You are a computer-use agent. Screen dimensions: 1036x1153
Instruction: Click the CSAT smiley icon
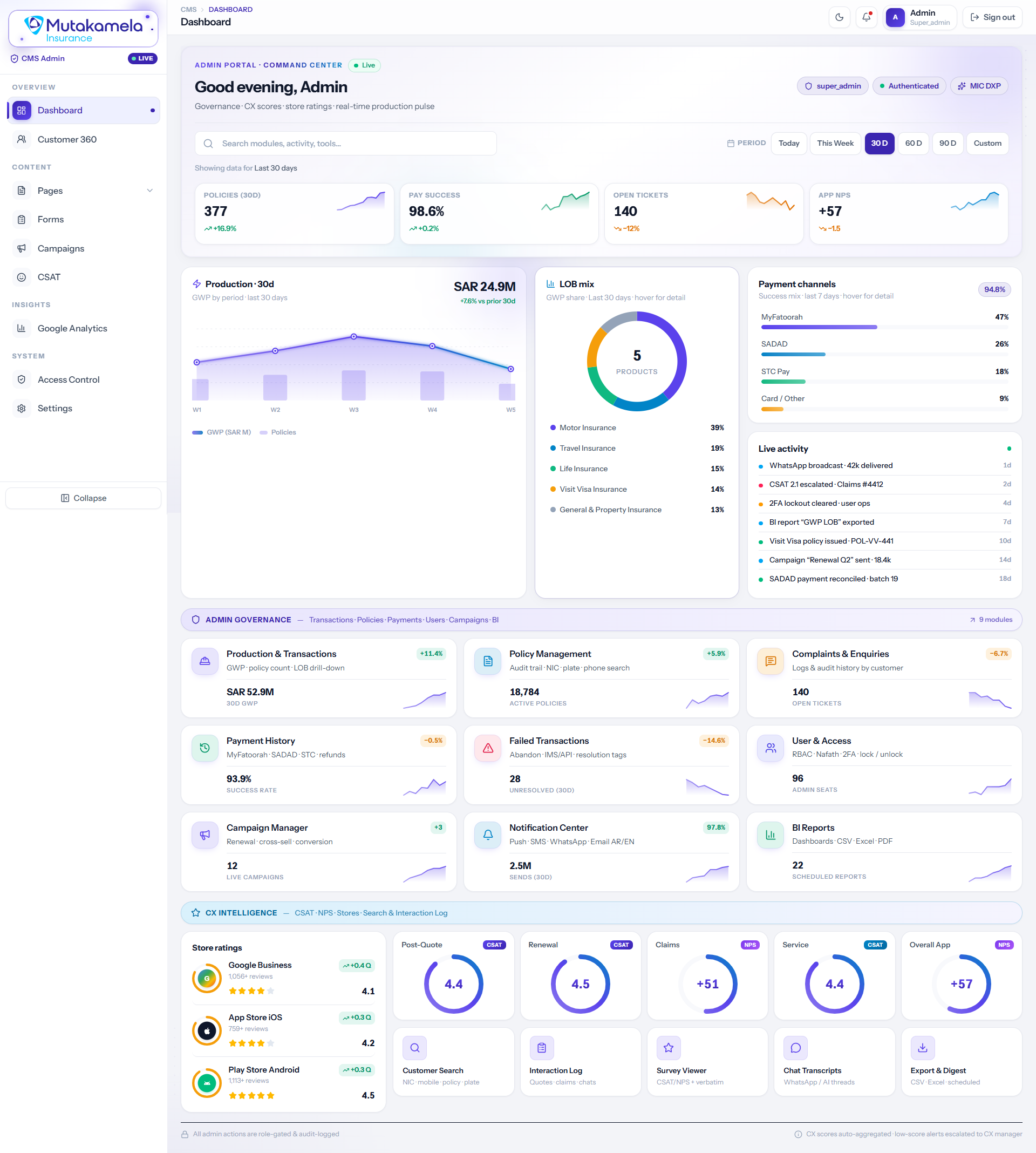(22, 277)
